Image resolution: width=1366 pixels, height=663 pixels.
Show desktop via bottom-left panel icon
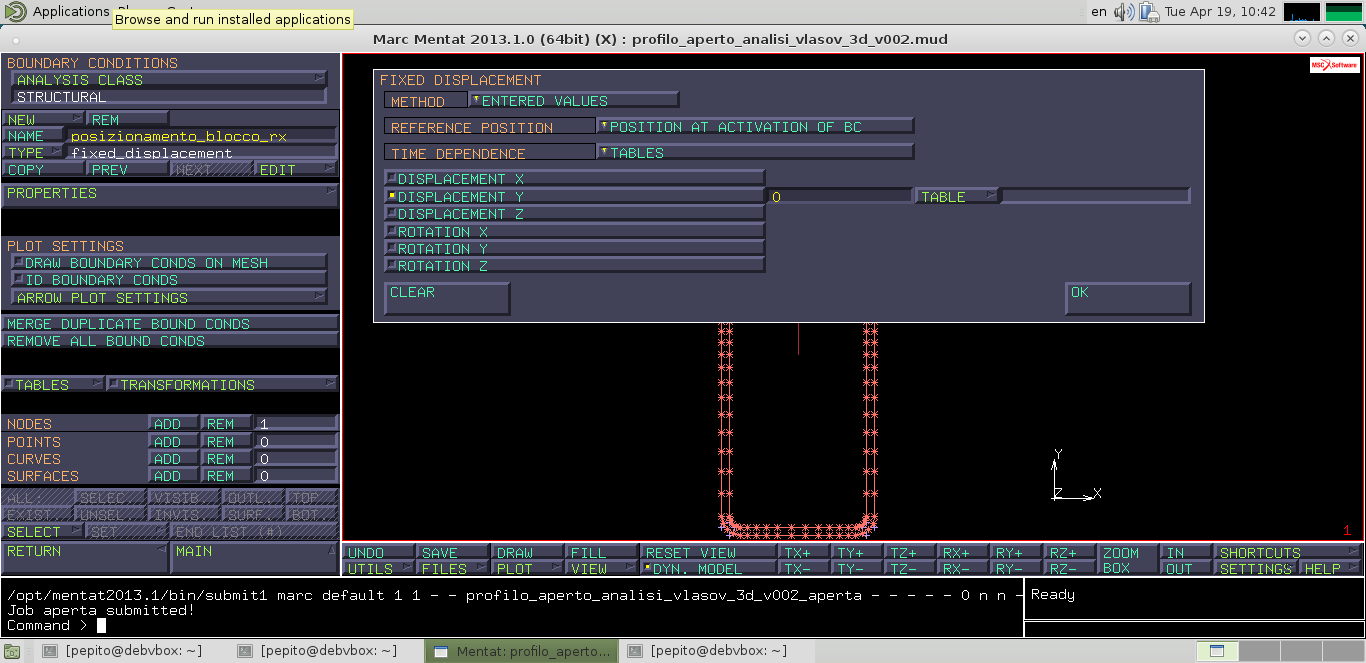[x=13, y=651]
